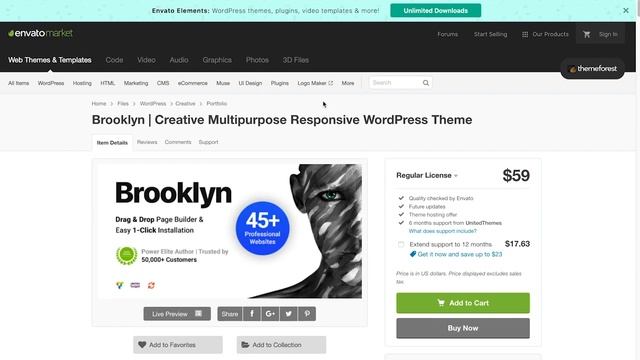Open UI Design submenu item
This screenshot has height=360, width=640.
coord(250,83)
